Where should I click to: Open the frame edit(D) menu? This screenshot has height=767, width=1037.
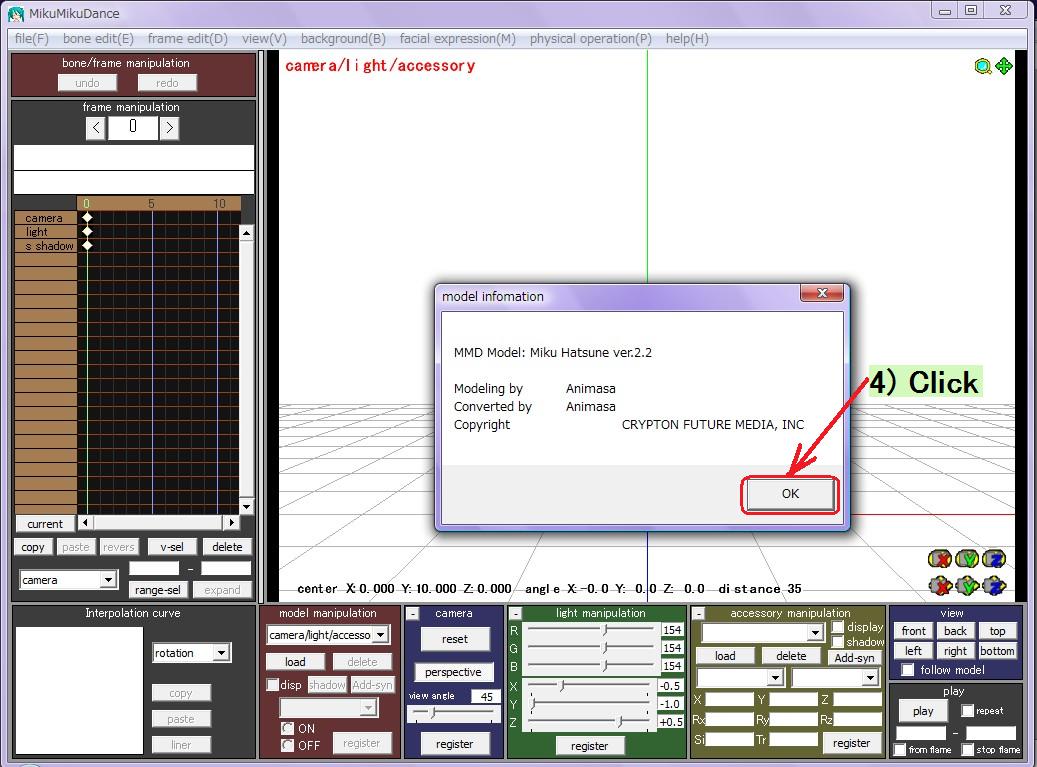(x=187, y=38)
